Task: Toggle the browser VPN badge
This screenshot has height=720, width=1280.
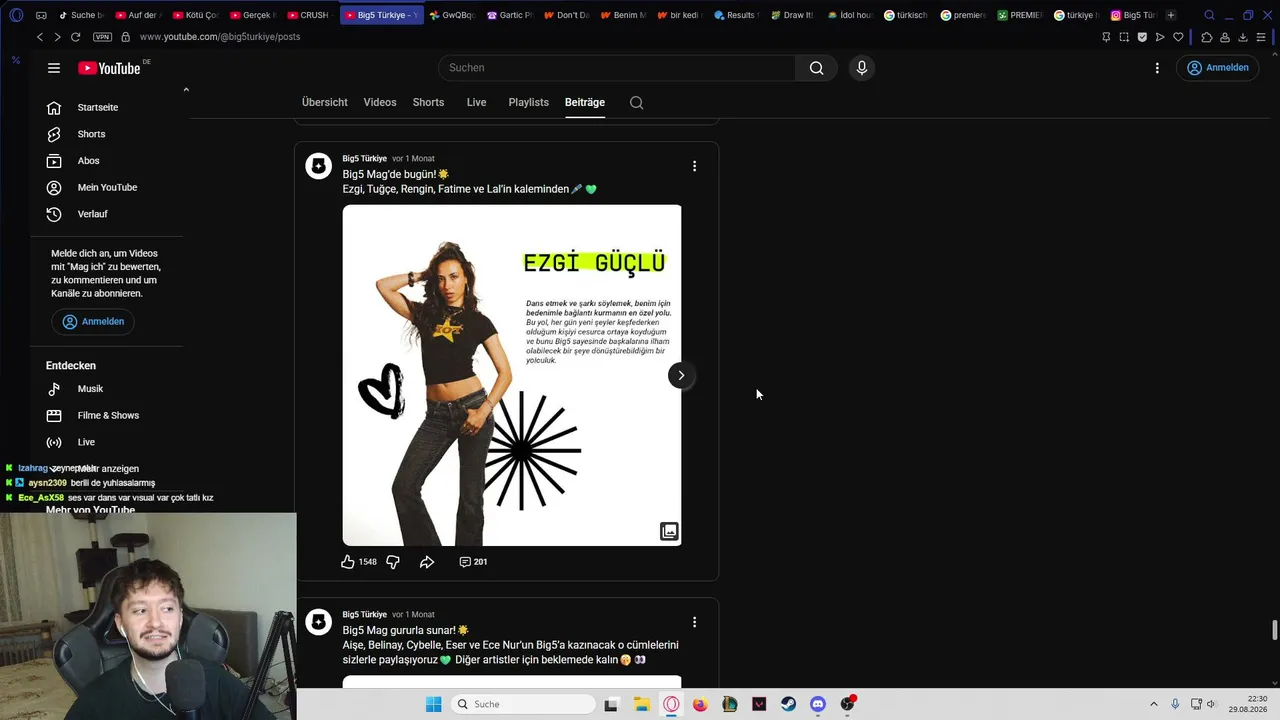Action: coord(102,37)
